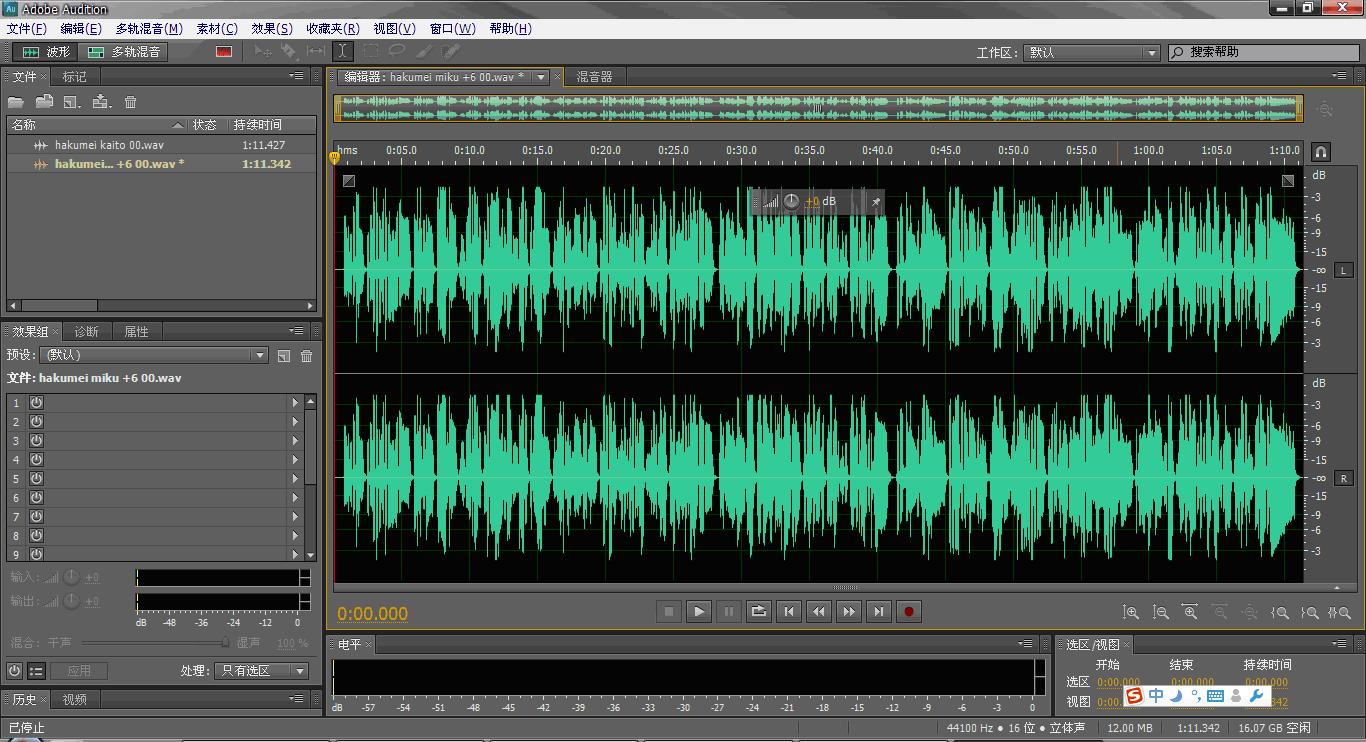Toggle power for effect slot 3

tap(36, 440)
